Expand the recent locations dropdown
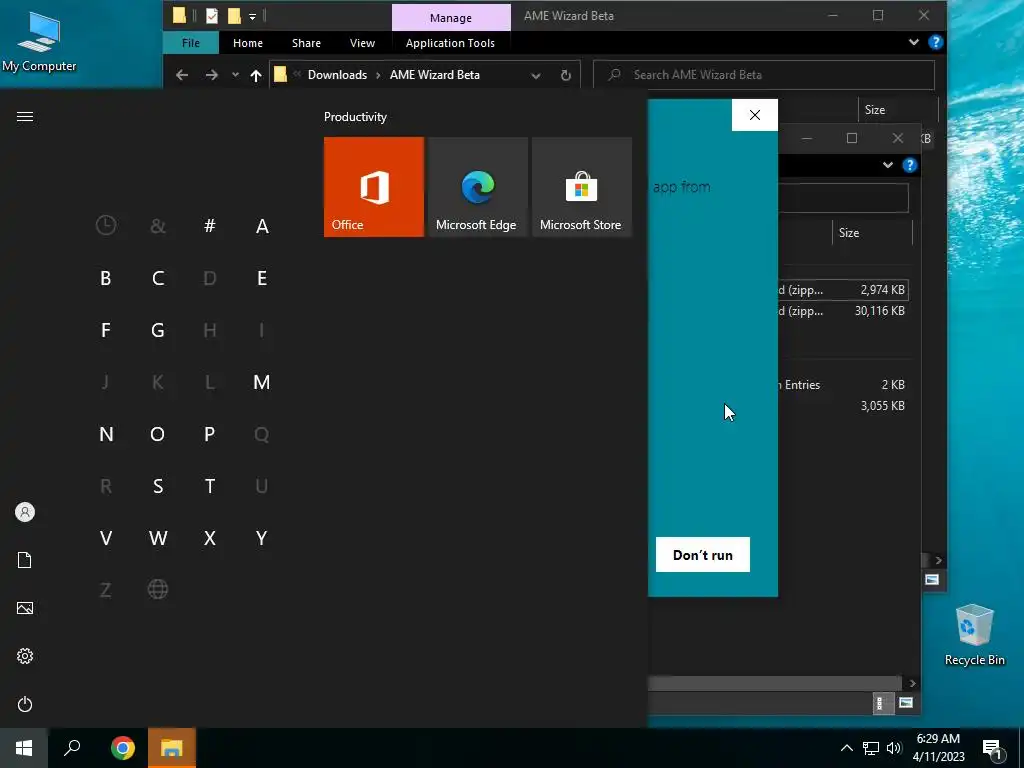 click(235, 75)
